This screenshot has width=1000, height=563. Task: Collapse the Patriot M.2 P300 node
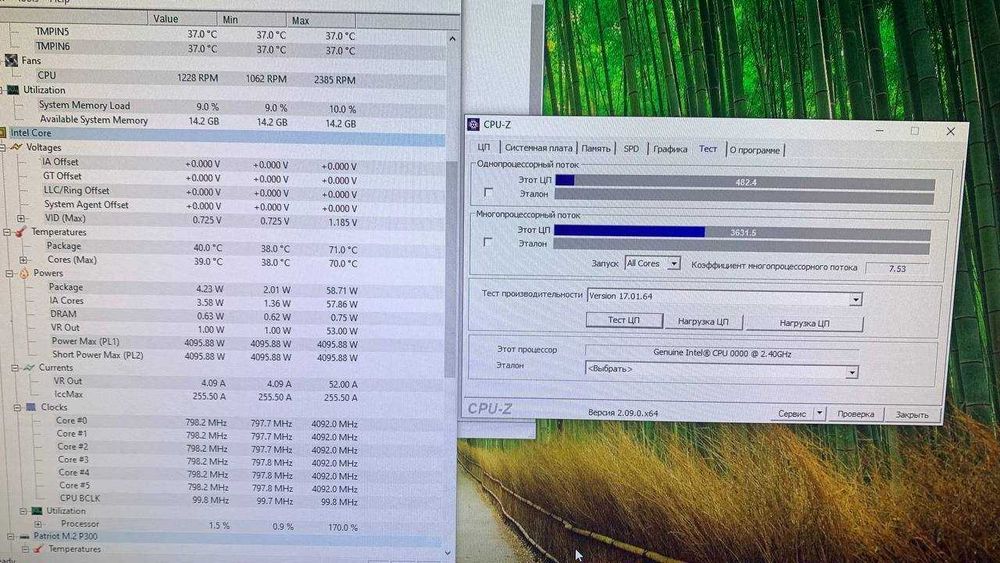[x=11, y=537]
